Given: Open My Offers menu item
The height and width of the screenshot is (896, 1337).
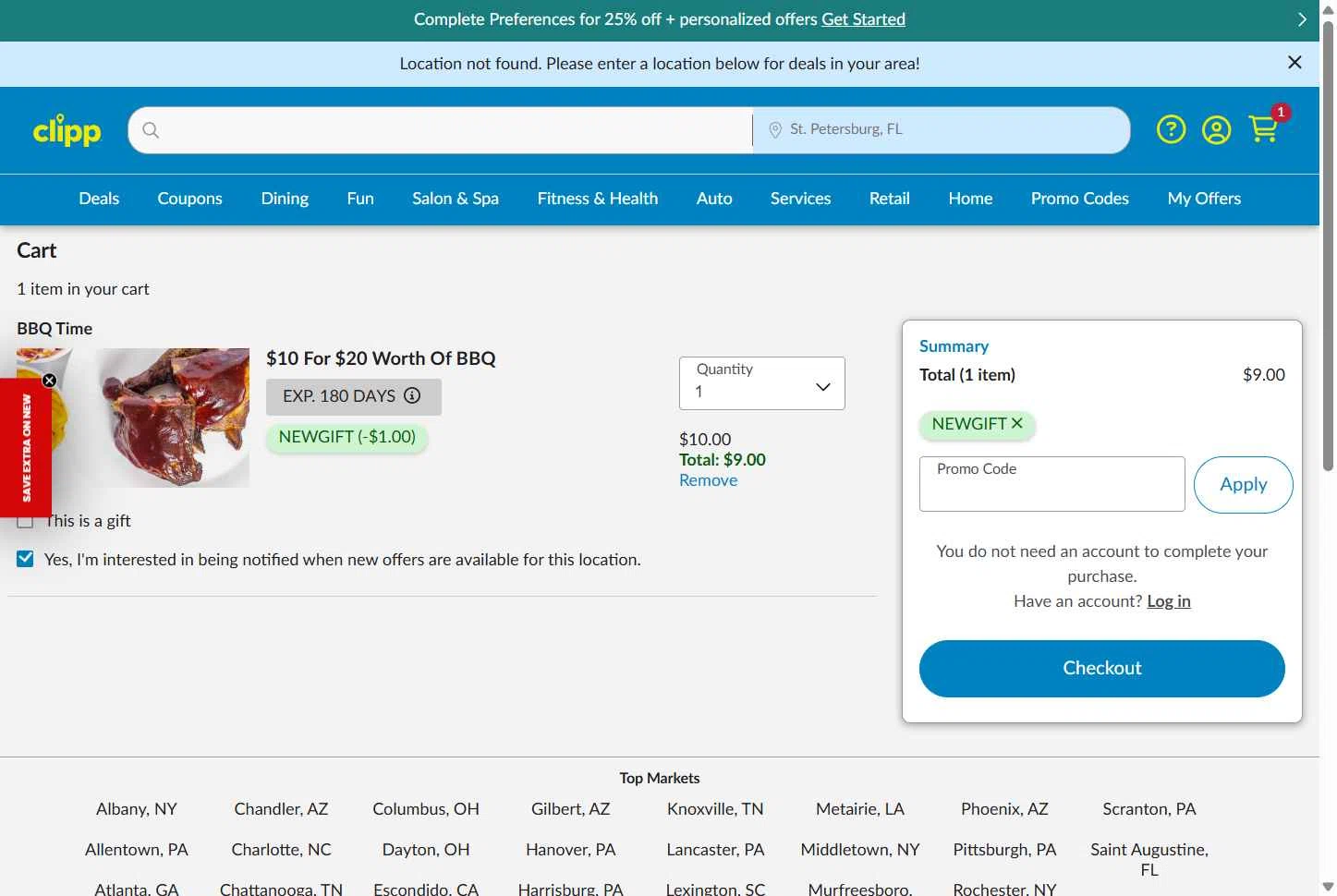Looking at the screenshot, I should [1204, 199].
